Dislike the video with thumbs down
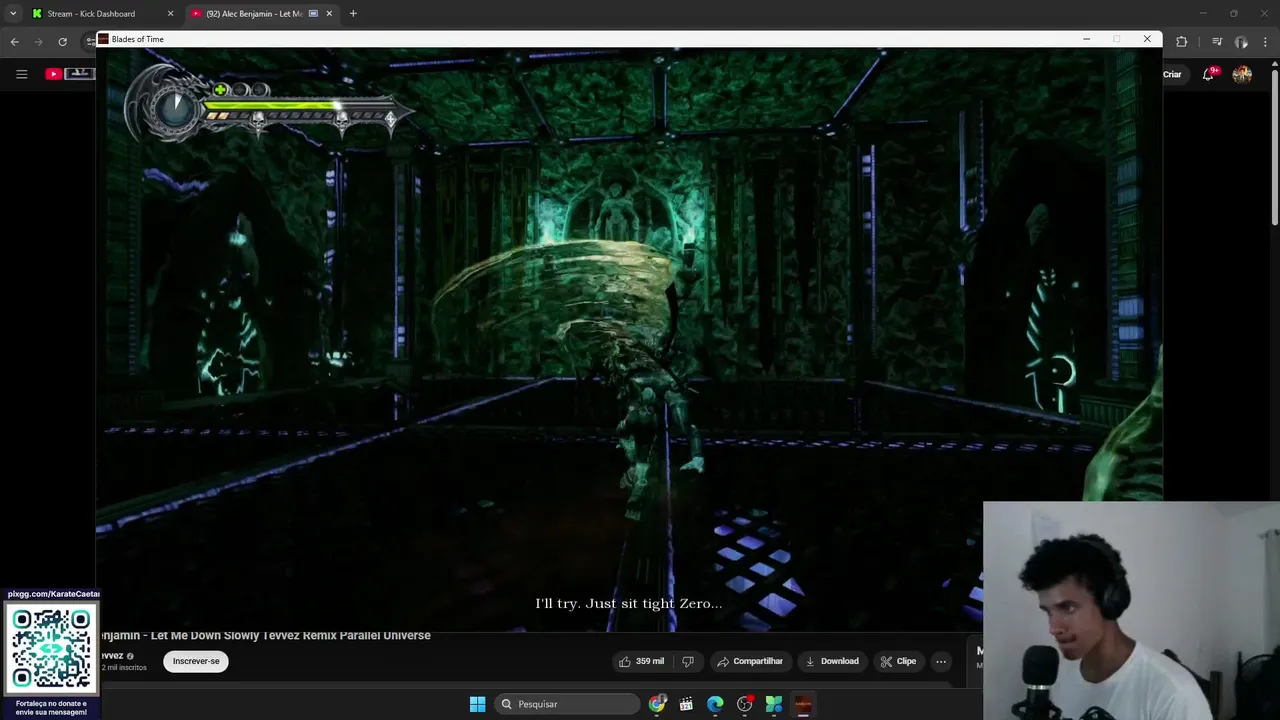1280x720 pixels. tap(687, 661)
